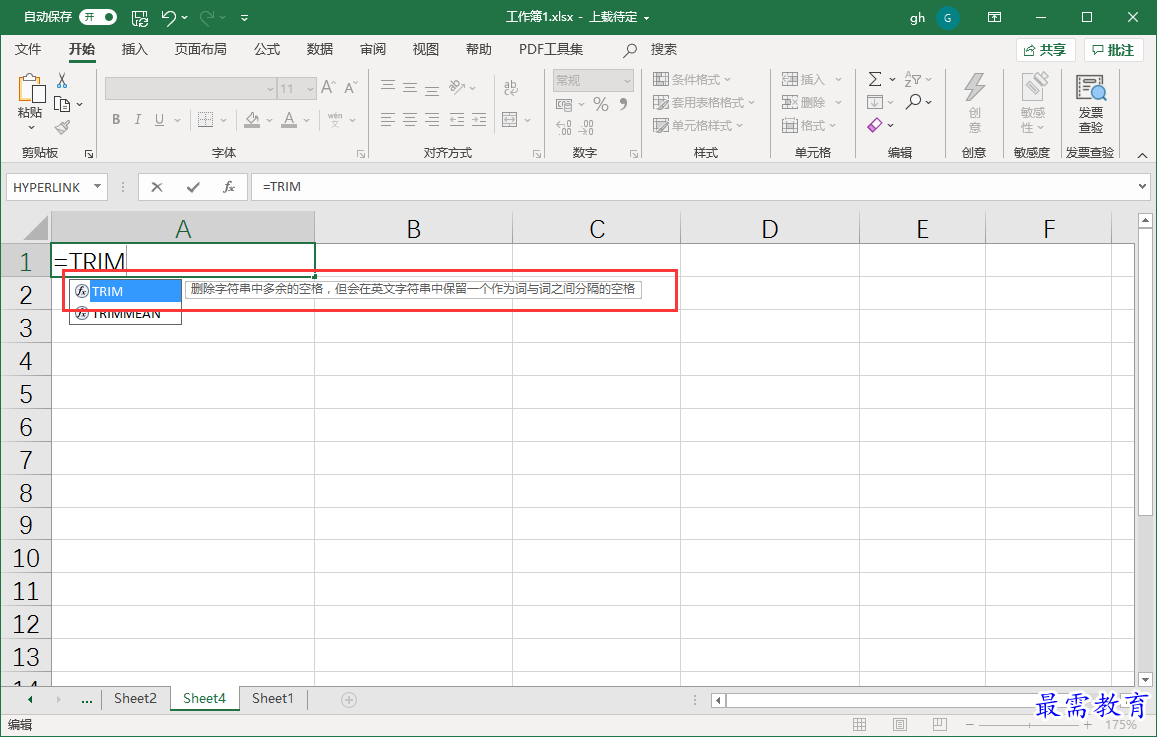Open the font name combo box
The height and width of the screenshot is (737, 1157).
tap(190, 89)
